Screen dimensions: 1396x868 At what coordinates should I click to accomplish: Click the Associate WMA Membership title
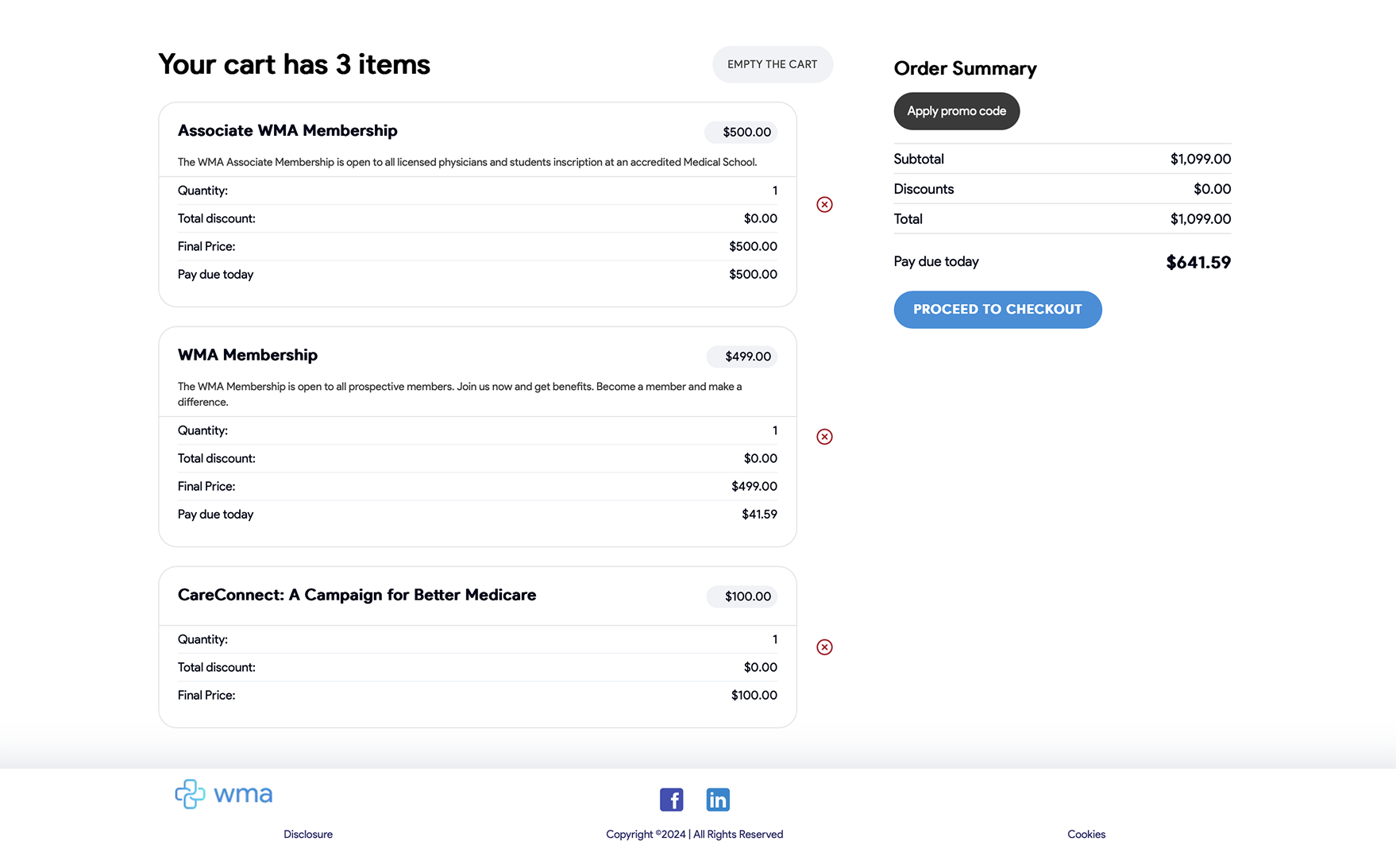coord(287,130)
